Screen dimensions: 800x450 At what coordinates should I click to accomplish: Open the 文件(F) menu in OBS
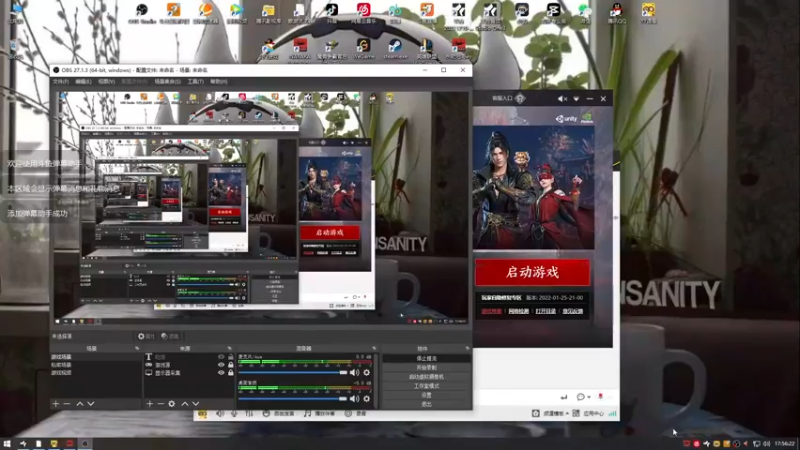click(x=60, y=82)
